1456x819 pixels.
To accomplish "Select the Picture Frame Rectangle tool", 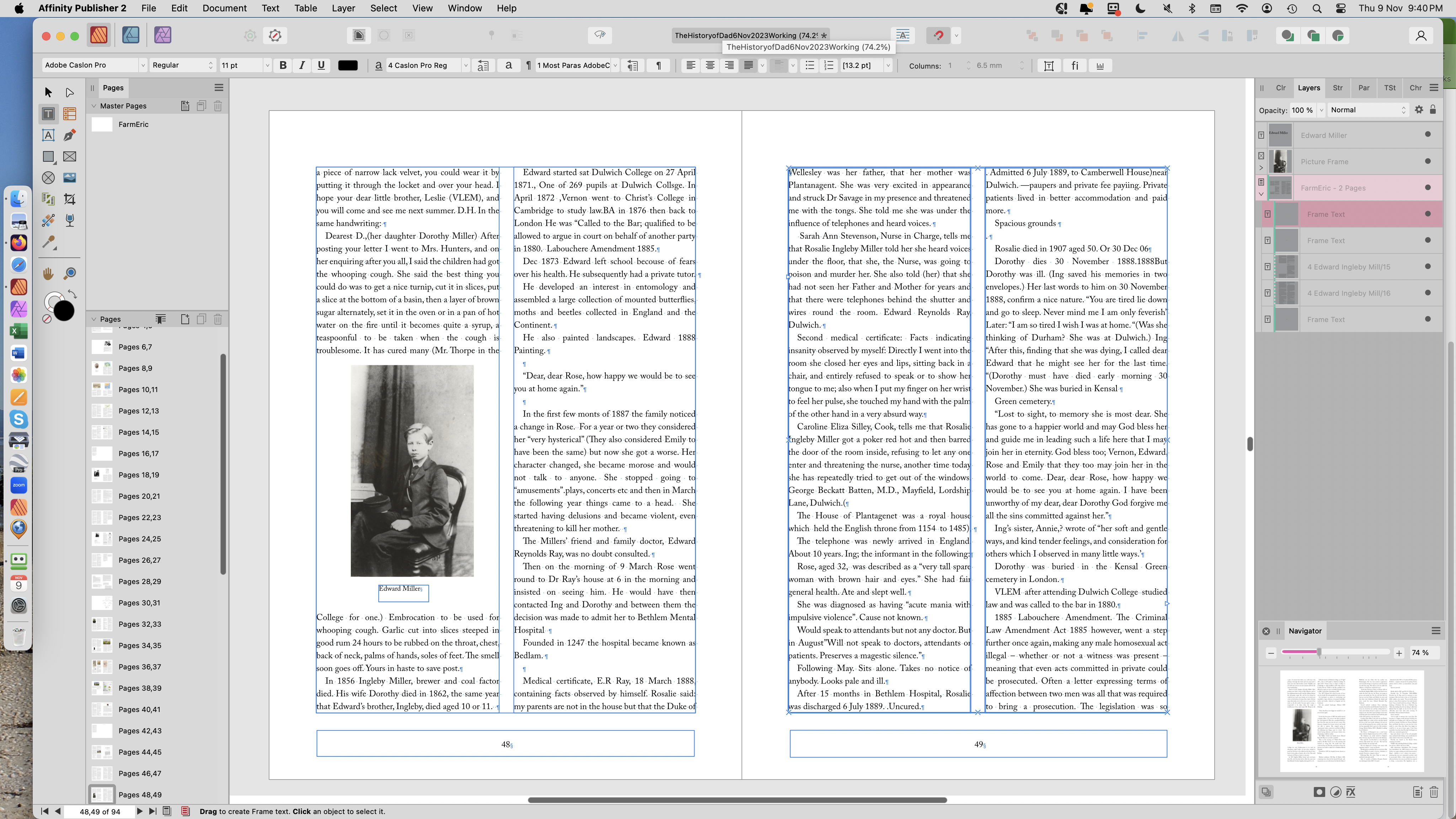I will [70, 156].
